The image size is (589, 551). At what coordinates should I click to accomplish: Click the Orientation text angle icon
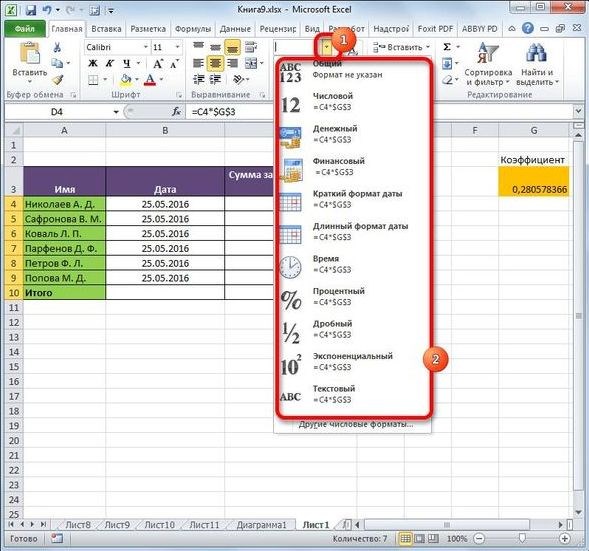(x=238, y=79)
